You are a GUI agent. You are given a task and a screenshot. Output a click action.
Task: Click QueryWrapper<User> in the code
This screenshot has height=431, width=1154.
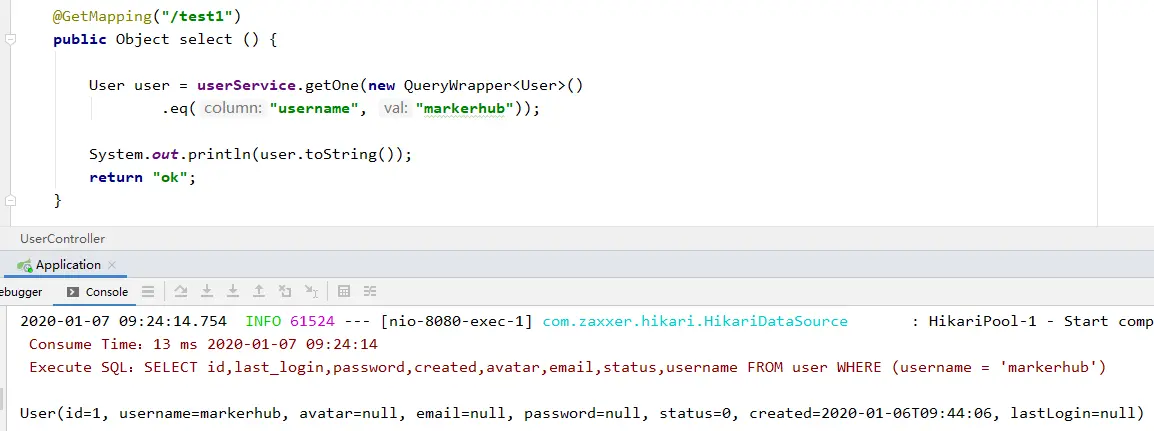[x=484, y=85]
